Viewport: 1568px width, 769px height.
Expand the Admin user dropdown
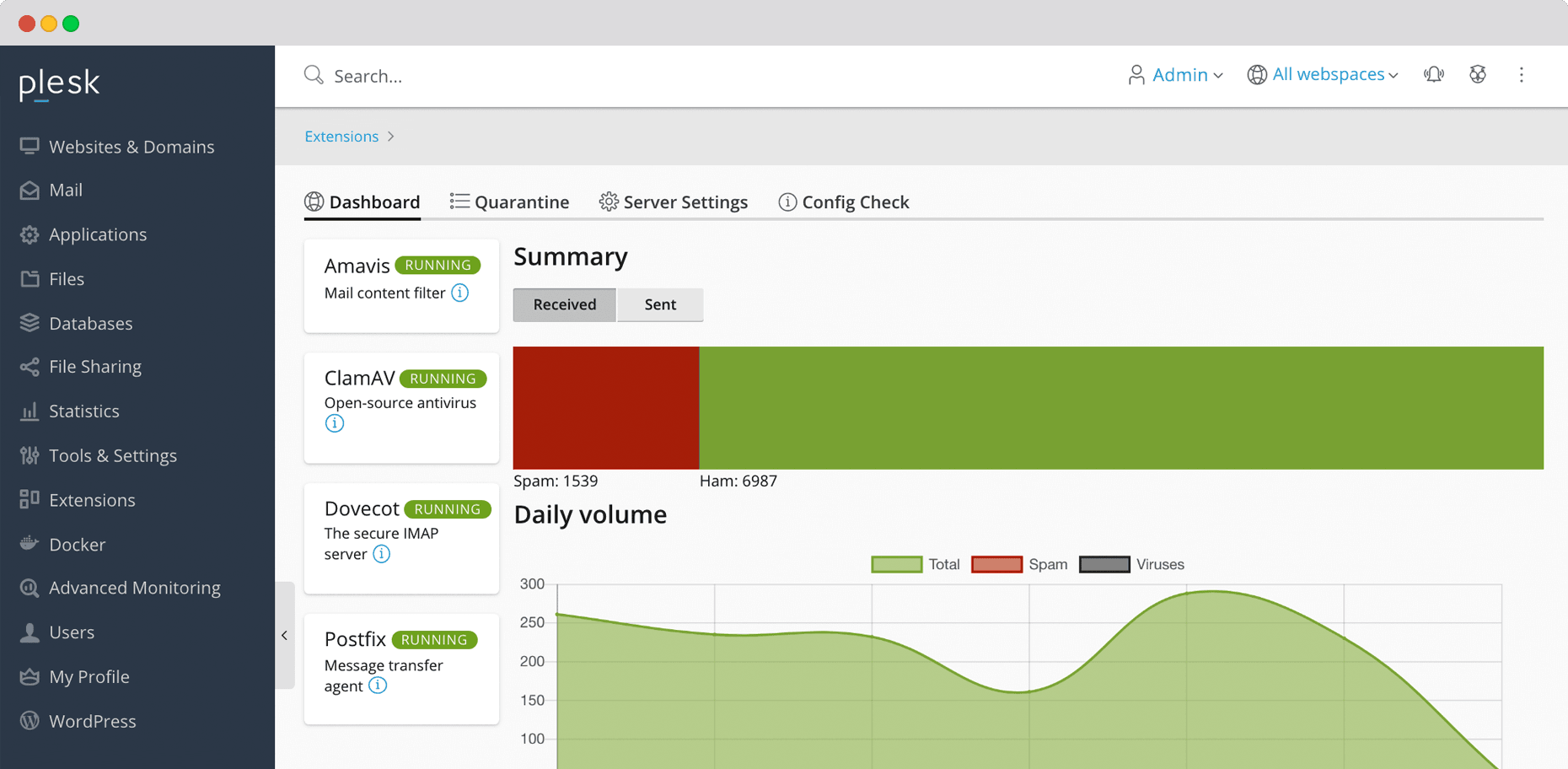pos(1176,75)
